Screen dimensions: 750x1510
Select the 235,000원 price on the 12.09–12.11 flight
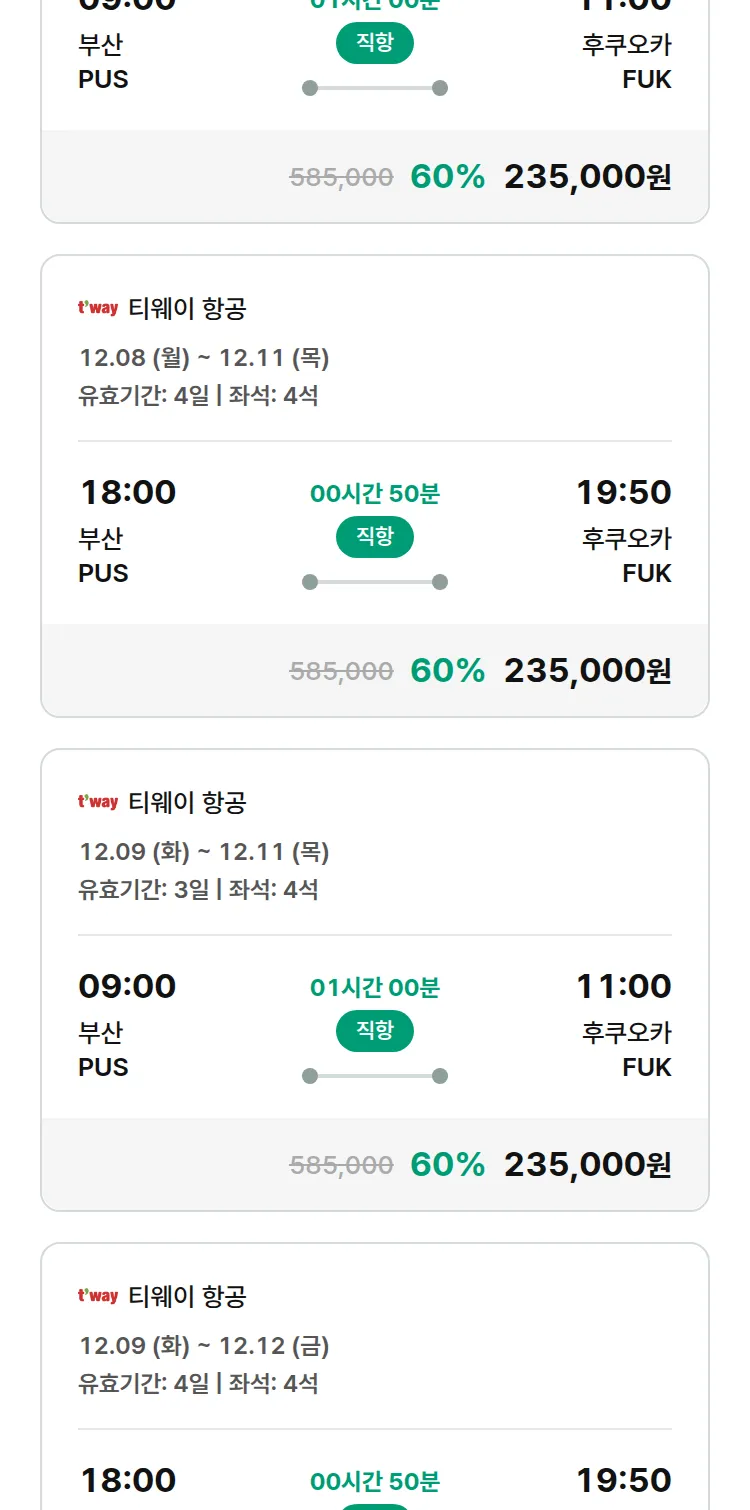coord(587,1165)
